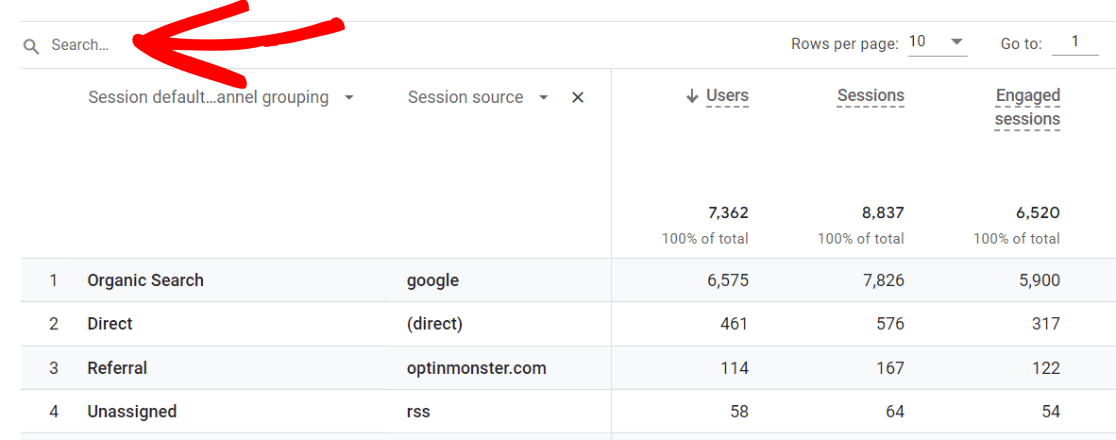Click the Go to page field
1116x440 pixels.
tap(1075, 42)
